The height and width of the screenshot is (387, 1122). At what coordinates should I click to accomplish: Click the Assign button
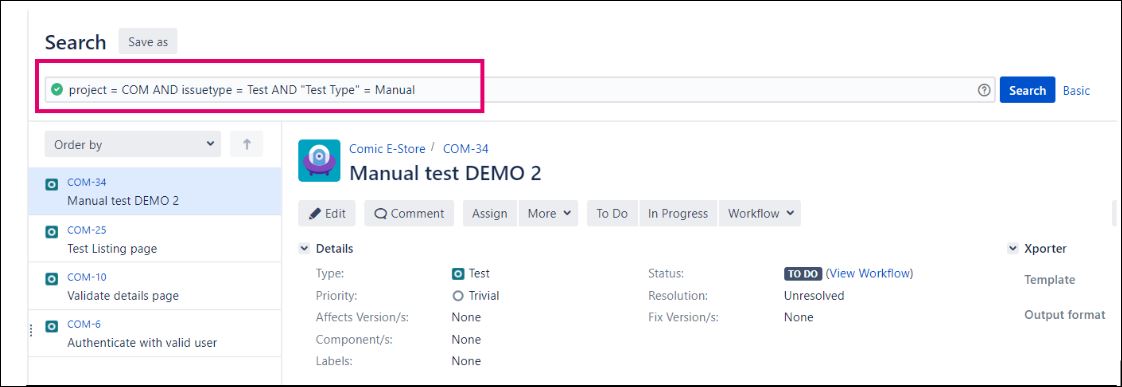pyautogui.click(x=489, y=213)
